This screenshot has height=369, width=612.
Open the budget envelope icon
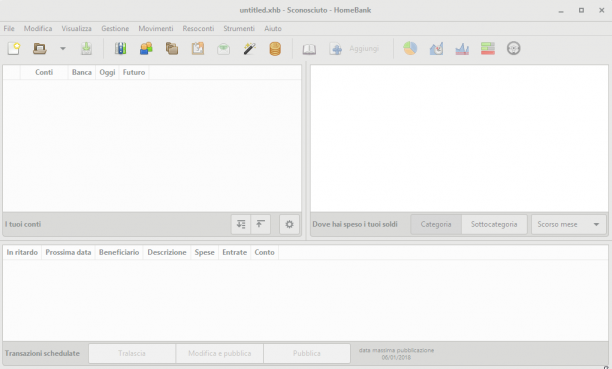click(x=223, y=49)
